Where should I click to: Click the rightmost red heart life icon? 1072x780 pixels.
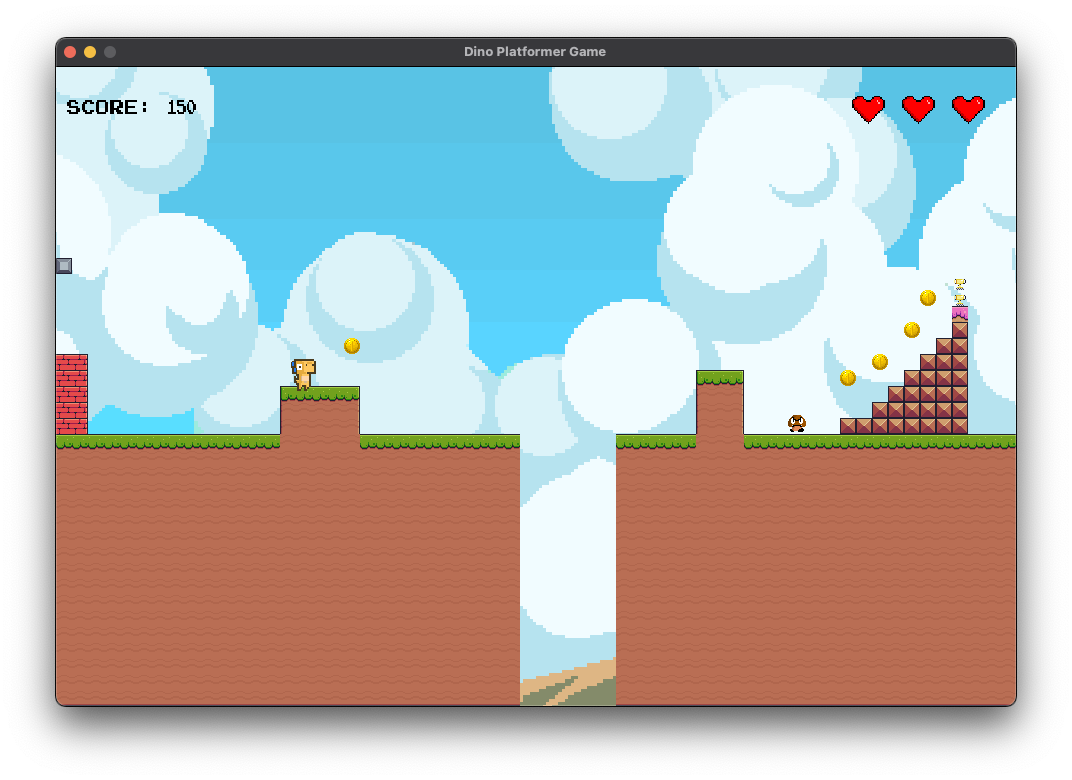(968, 109)
